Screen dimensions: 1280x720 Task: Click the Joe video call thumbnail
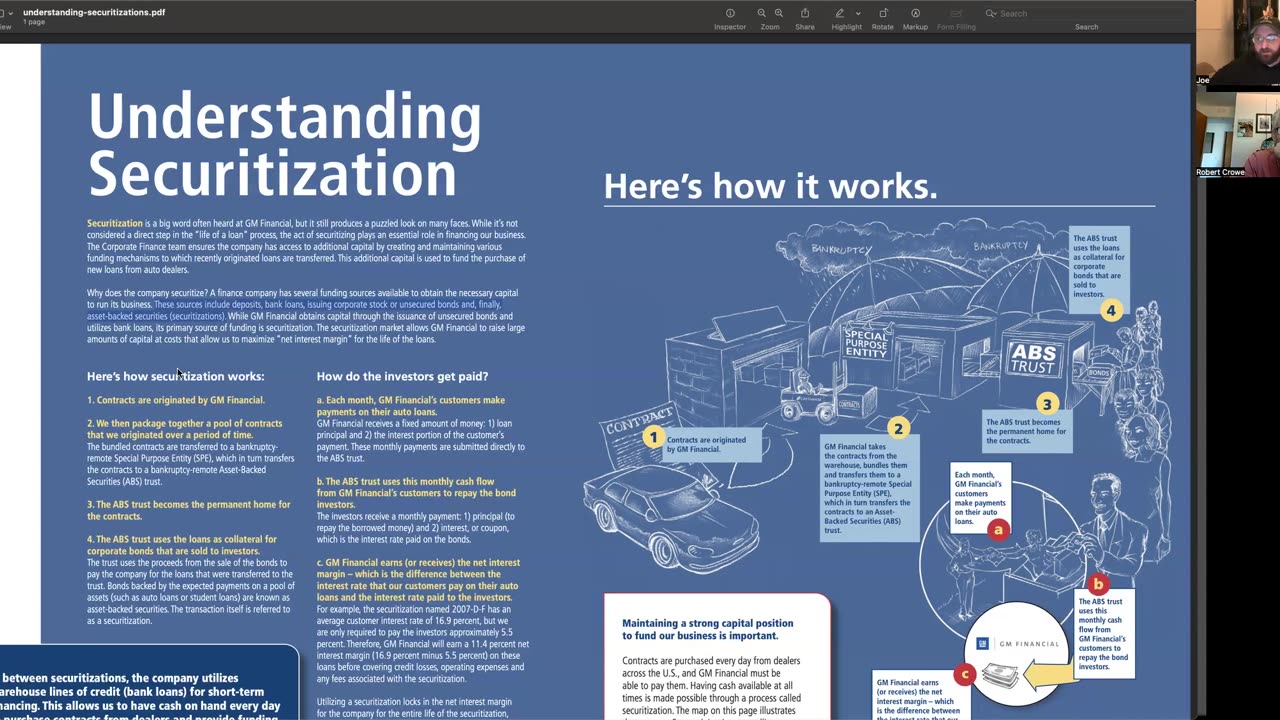(x=1237, y=43)
